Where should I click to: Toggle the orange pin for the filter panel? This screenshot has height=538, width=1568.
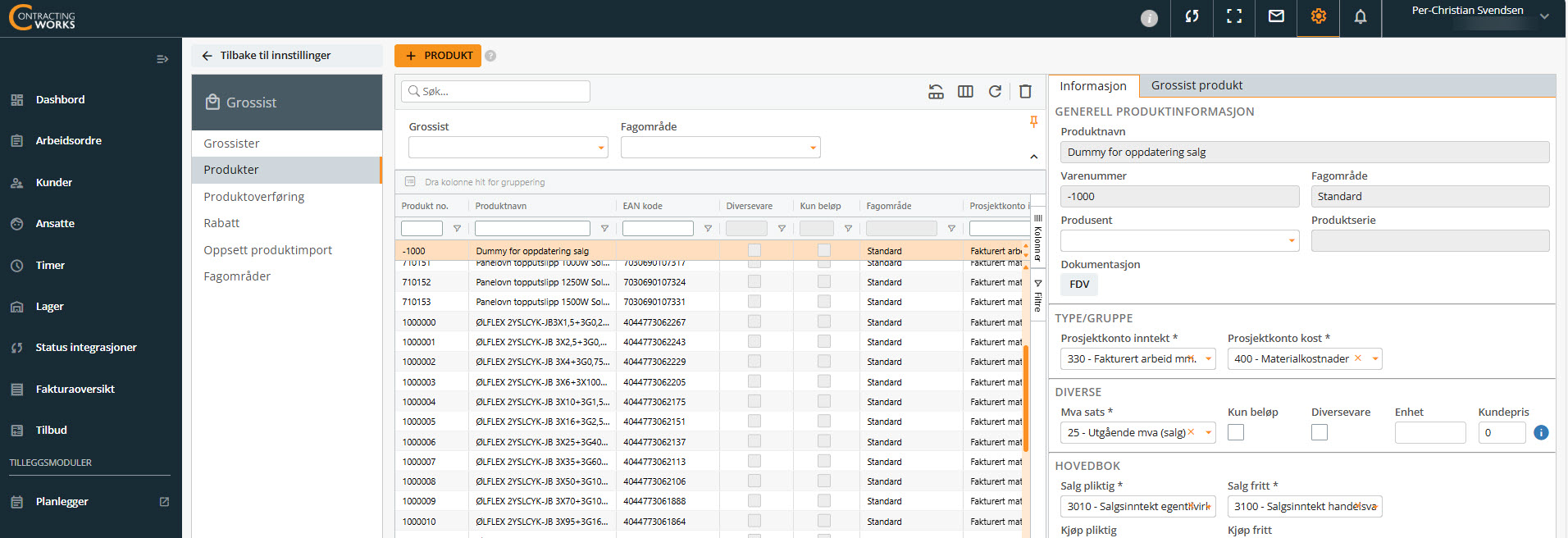tap(1033, 122)
